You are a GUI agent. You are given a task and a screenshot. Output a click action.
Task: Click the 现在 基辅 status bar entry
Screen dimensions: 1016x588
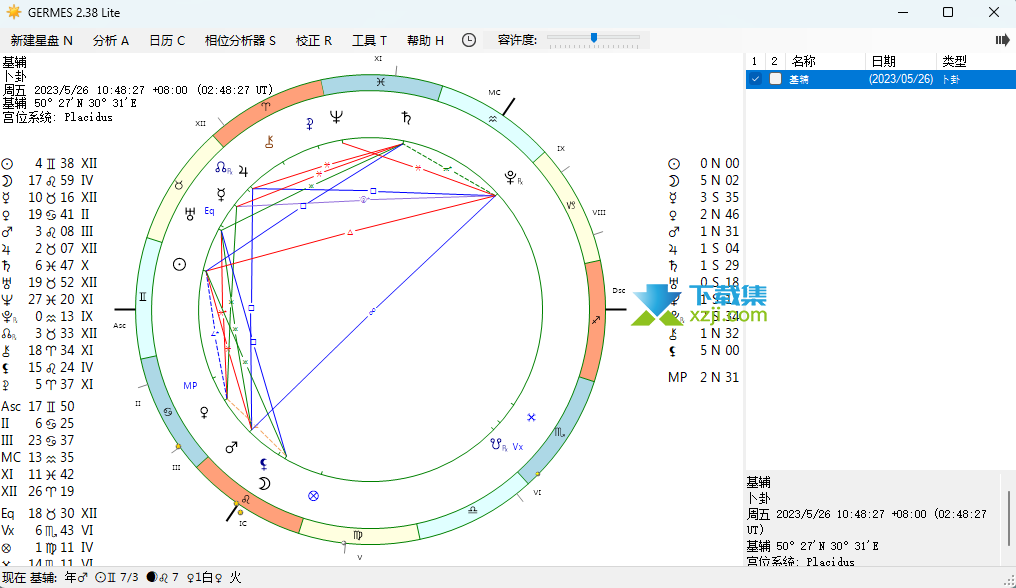point(29,578)
